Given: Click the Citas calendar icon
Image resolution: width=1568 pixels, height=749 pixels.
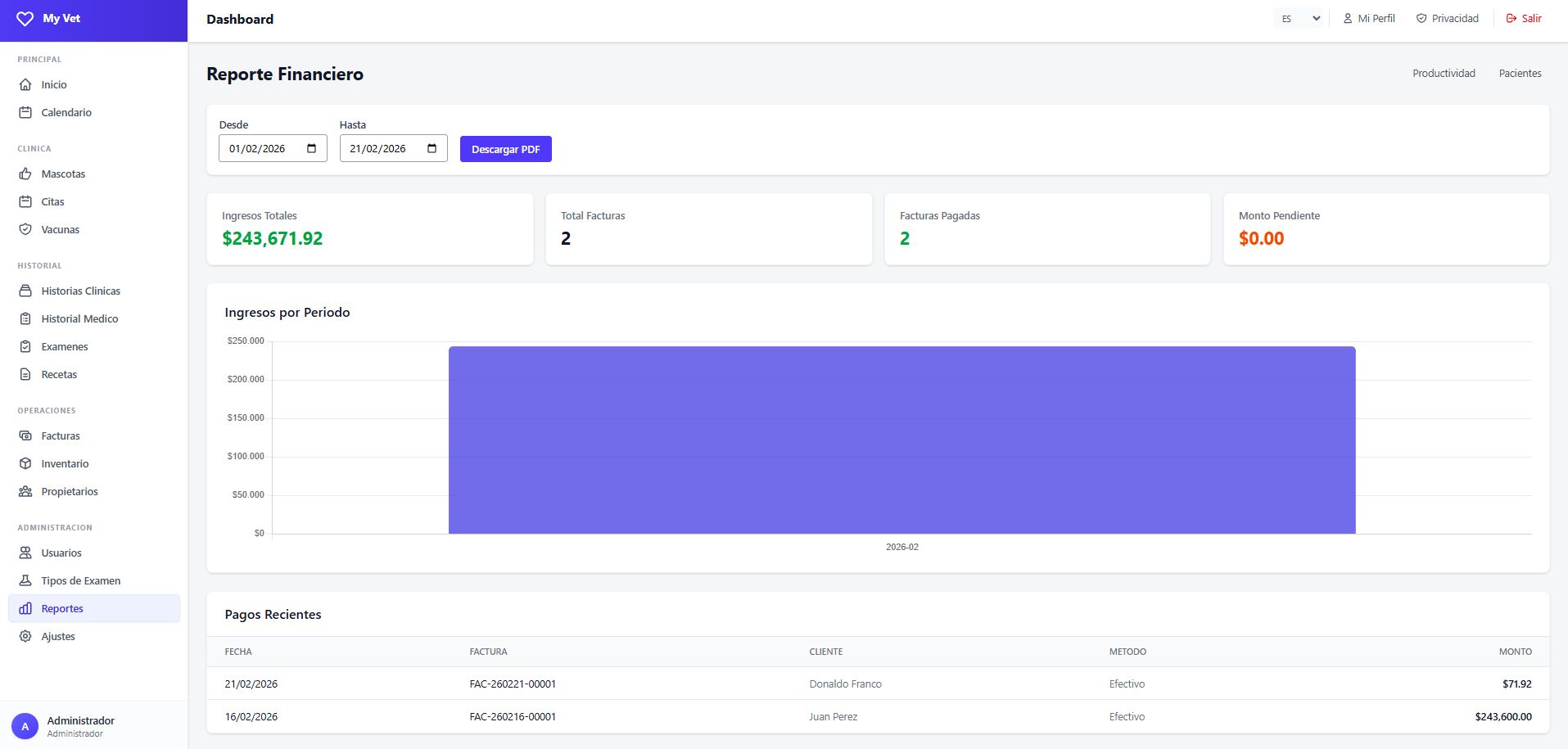Looking at the screenshot, I should 25,201.
